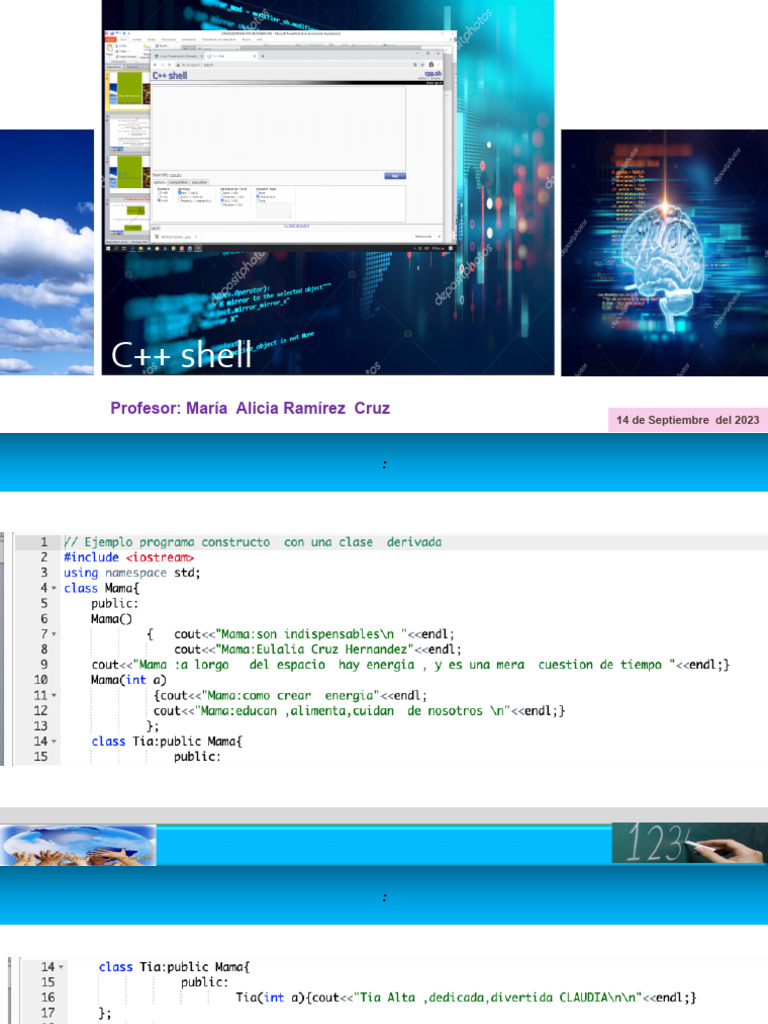Focus the browser address bar

[x=294, y=65]
